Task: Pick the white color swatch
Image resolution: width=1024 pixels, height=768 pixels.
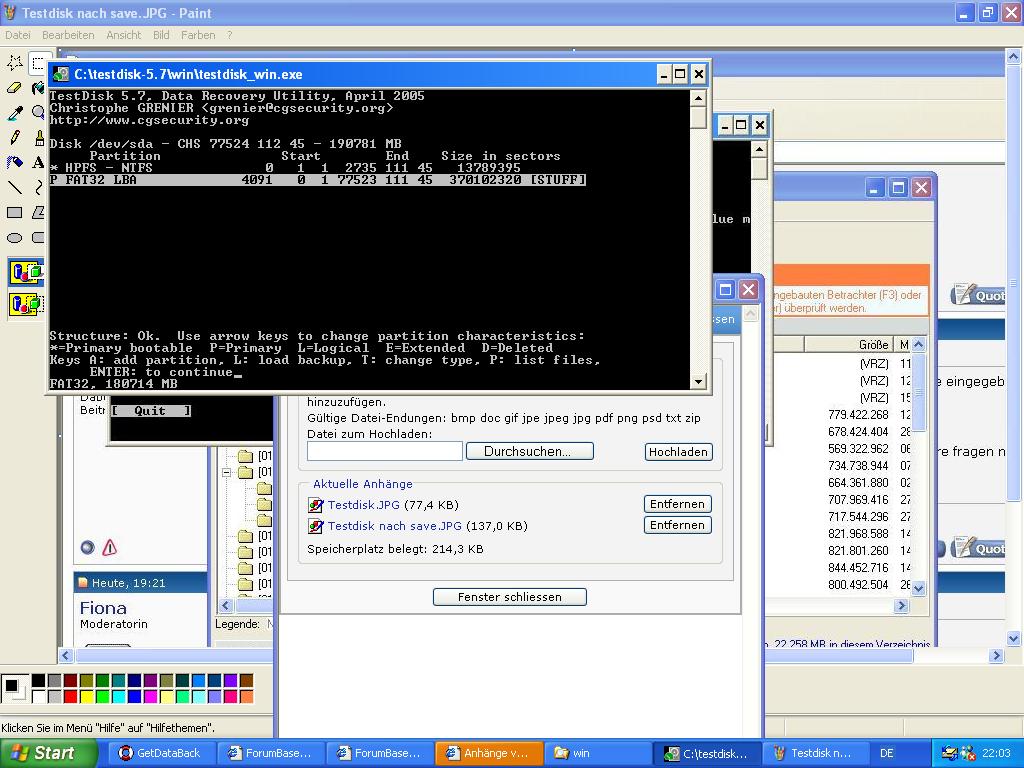Action: point(39,697)
